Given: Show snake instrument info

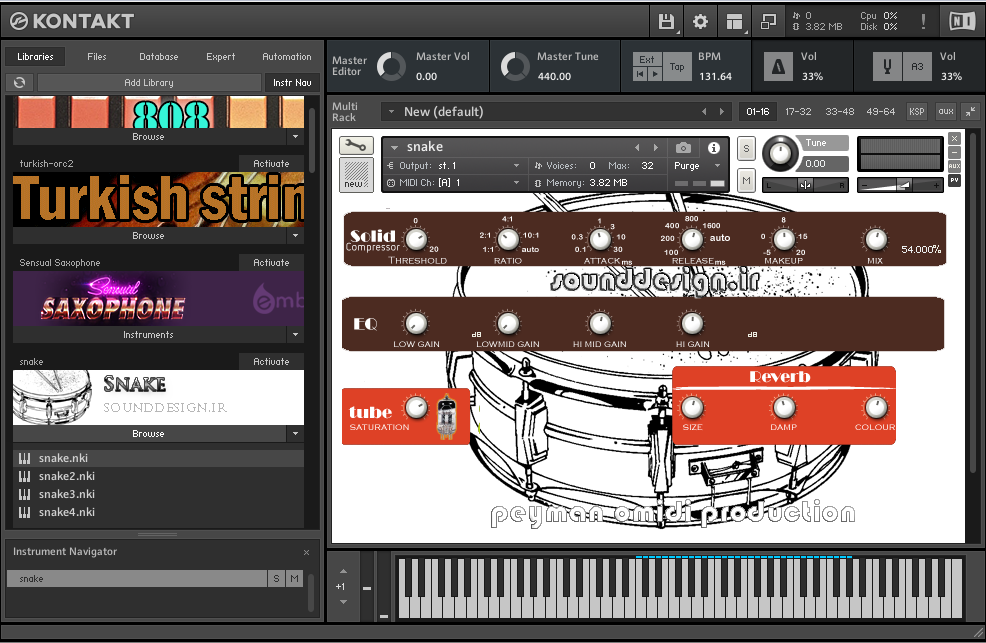Looking at the screenshot, I should 714,148.
